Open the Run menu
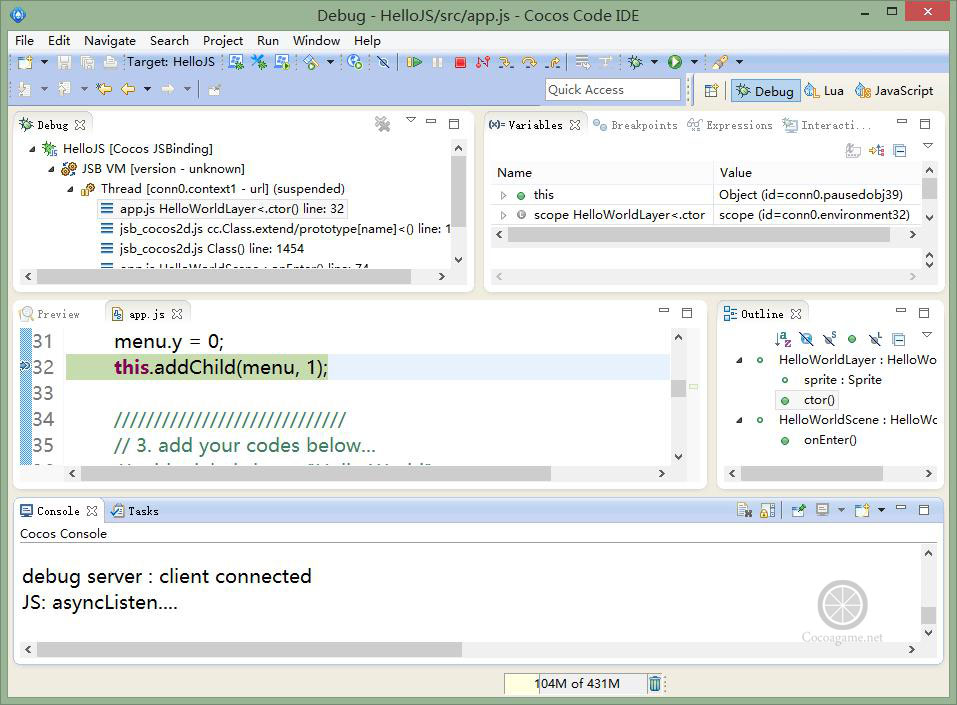The width and height of the screenshot is (957, 705). 268,41
